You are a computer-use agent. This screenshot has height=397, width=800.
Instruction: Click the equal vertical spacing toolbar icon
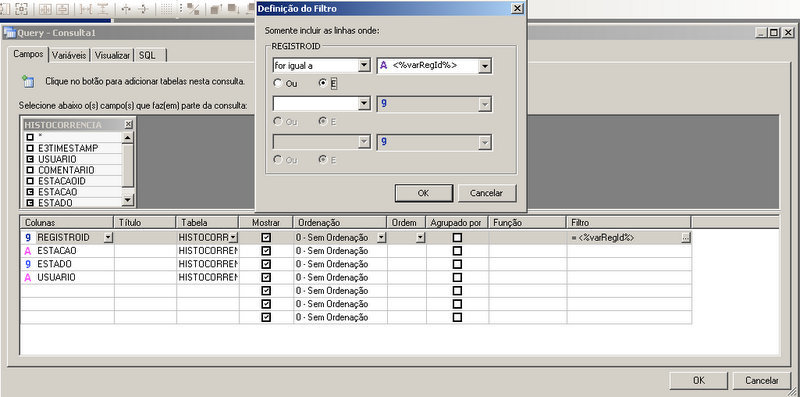[x=103, y=8]
